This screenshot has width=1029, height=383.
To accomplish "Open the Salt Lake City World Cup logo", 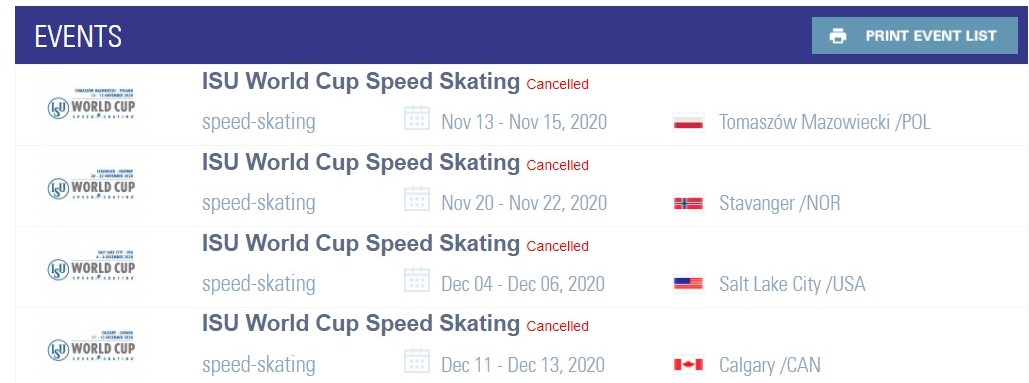I will (91, 266).
